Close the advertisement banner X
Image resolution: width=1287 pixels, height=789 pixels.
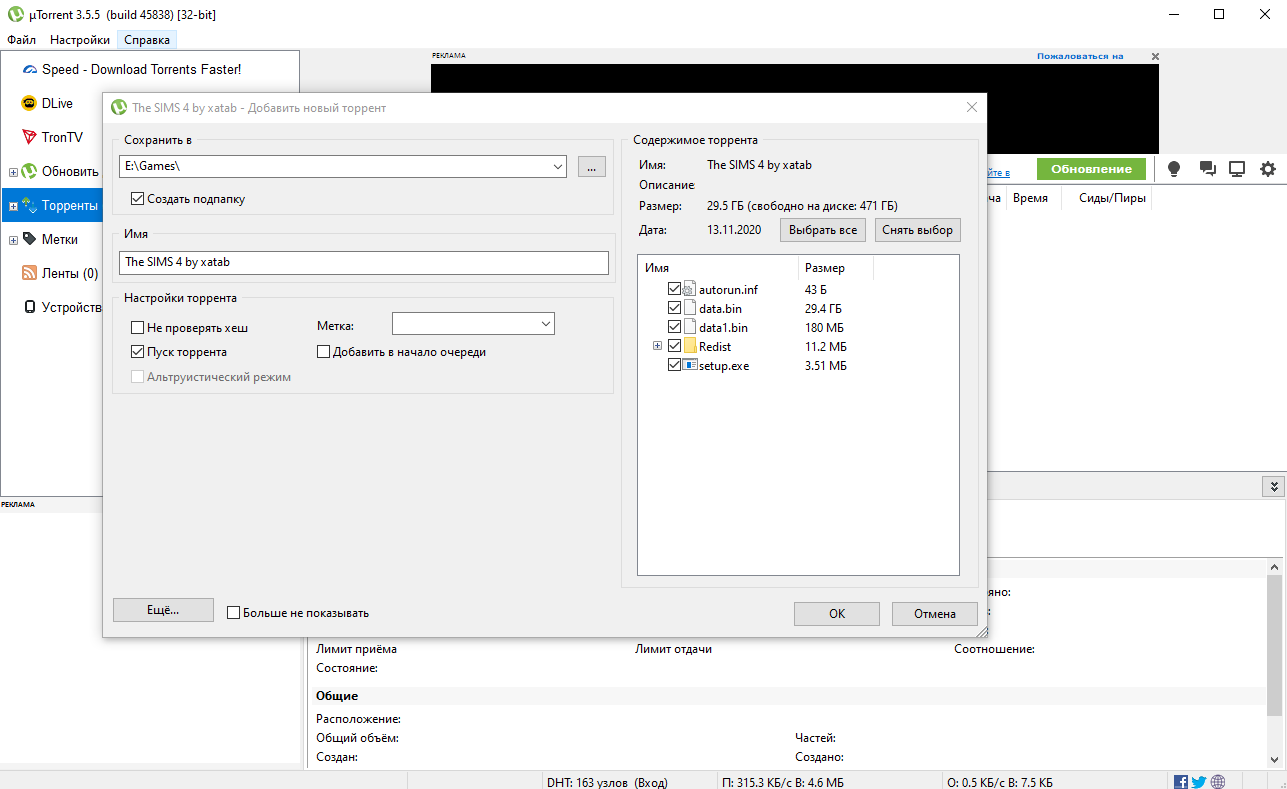pos(1155,57)
